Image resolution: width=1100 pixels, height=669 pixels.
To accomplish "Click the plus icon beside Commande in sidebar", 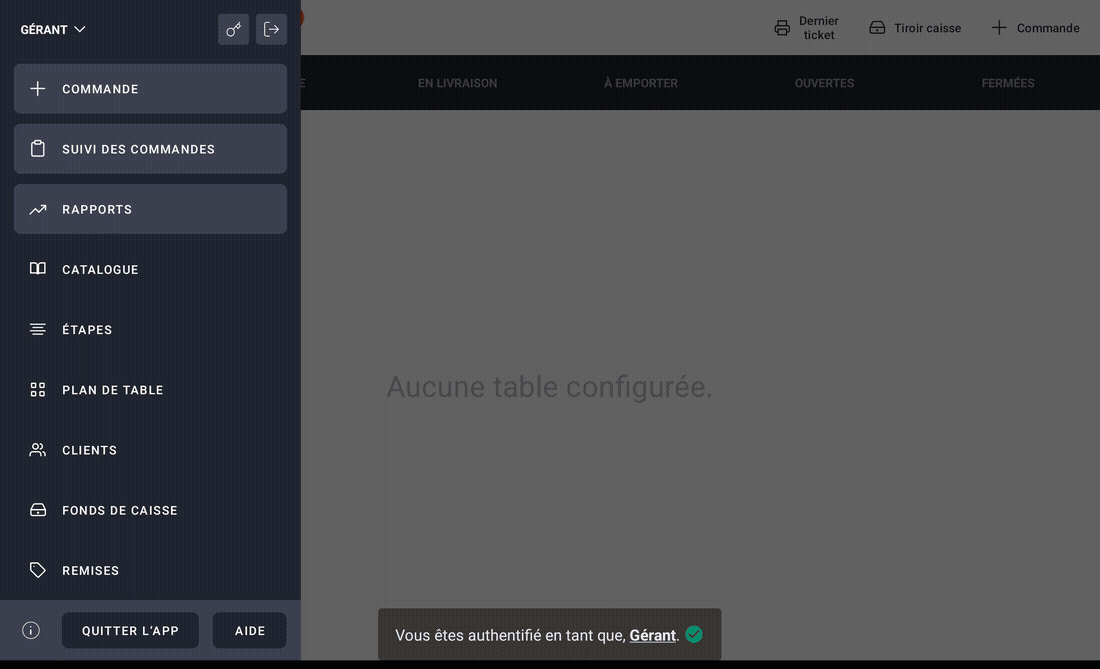I will click(38, 89).
